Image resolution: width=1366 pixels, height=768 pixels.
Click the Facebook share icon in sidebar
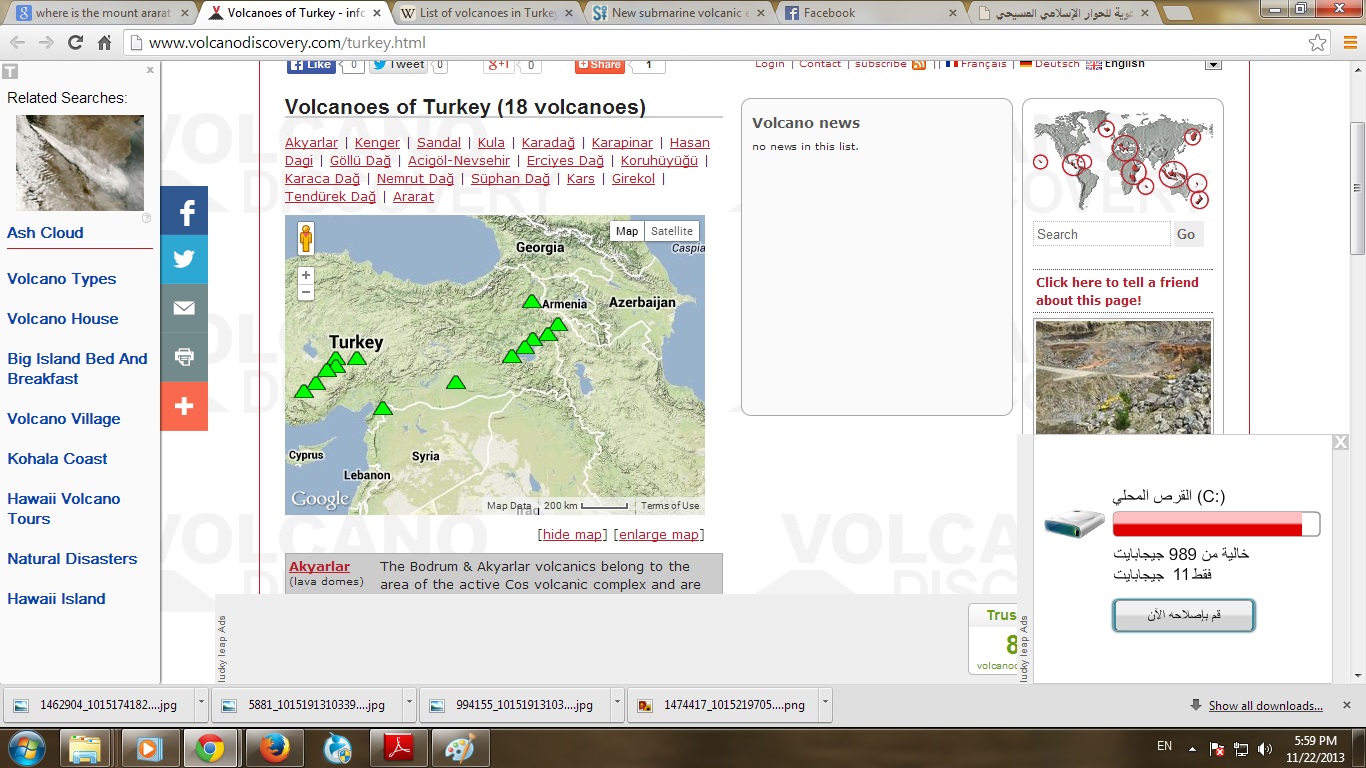tap(184, 211)
